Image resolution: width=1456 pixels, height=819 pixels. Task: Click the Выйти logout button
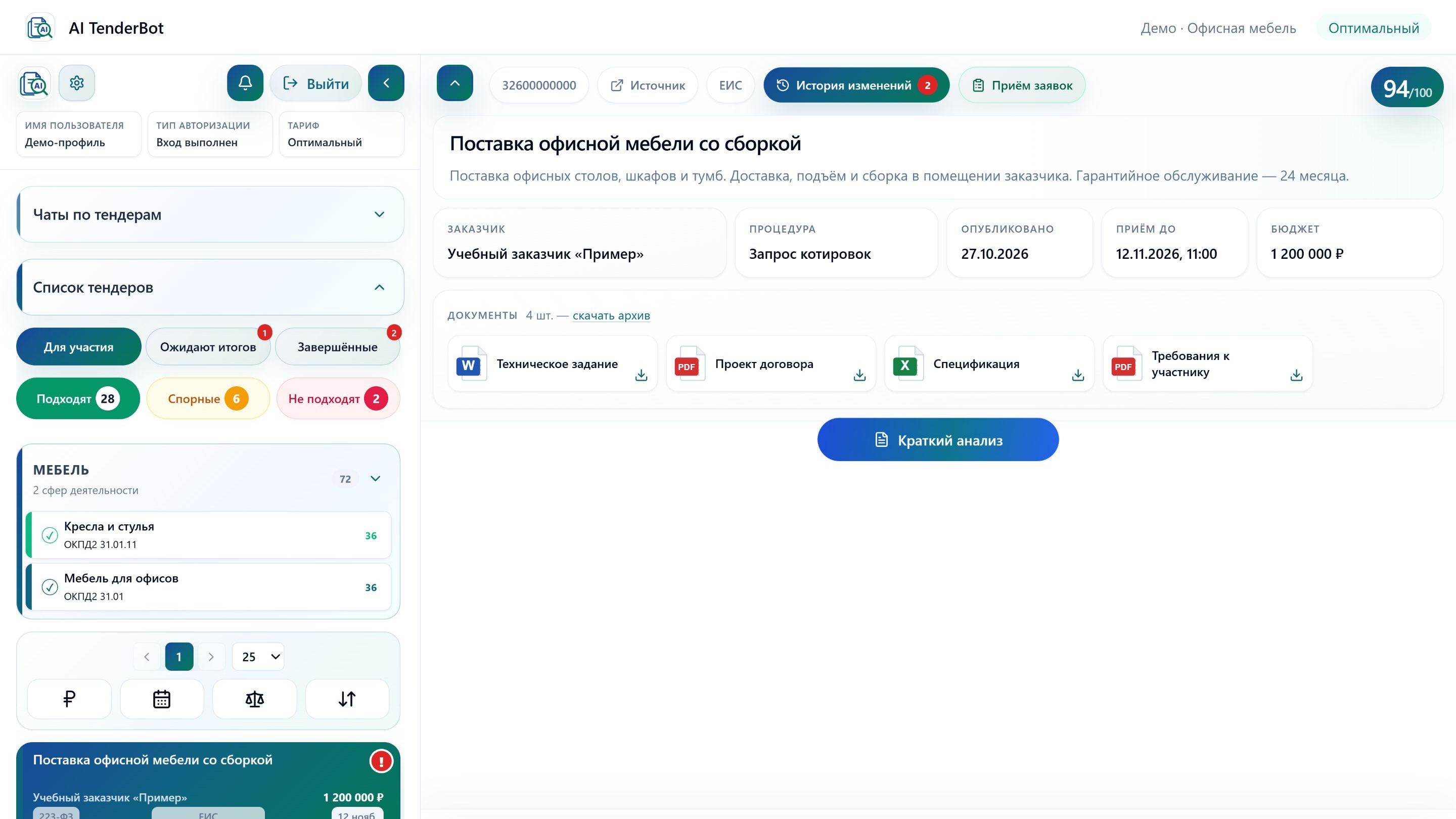coord(315,83)
